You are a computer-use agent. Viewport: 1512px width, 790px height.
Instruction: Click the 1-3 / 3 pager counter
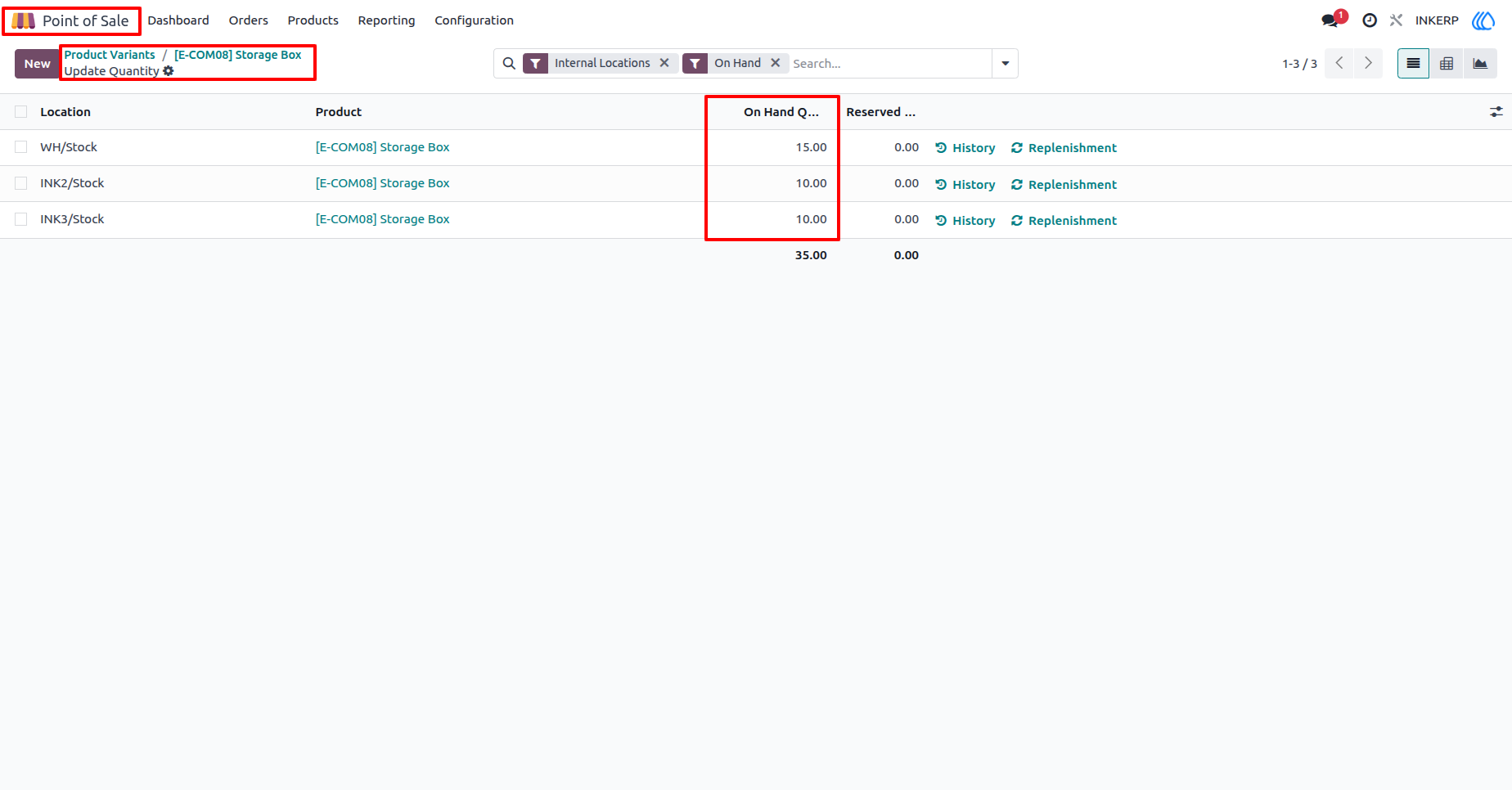[1299, 64]
